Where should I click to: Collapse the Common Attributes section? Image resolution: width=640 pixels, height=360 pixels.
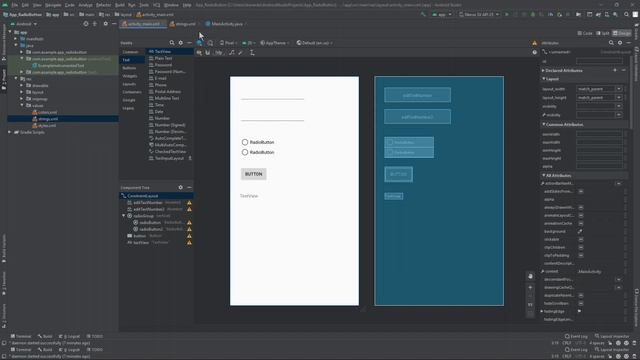click(x=544, y=124)
